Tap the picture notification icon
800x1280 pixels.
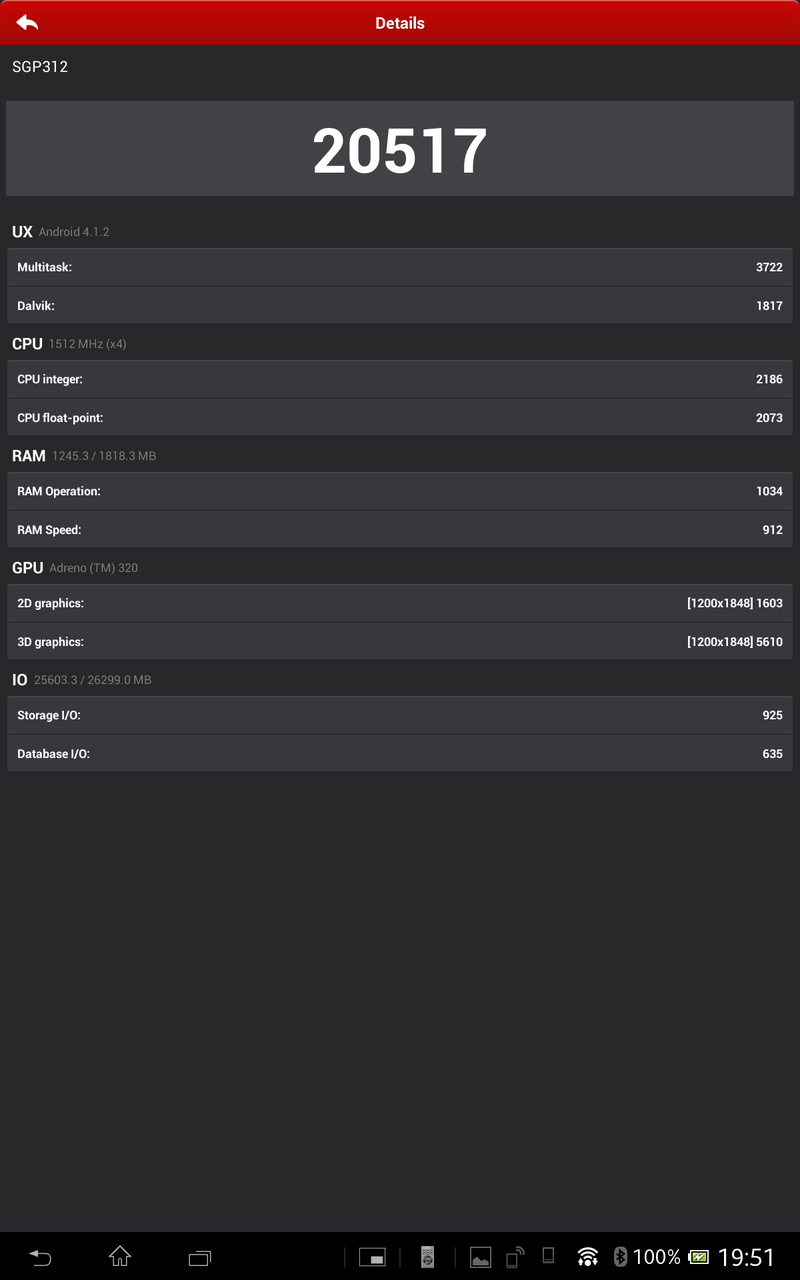(x=481, y=1257)
